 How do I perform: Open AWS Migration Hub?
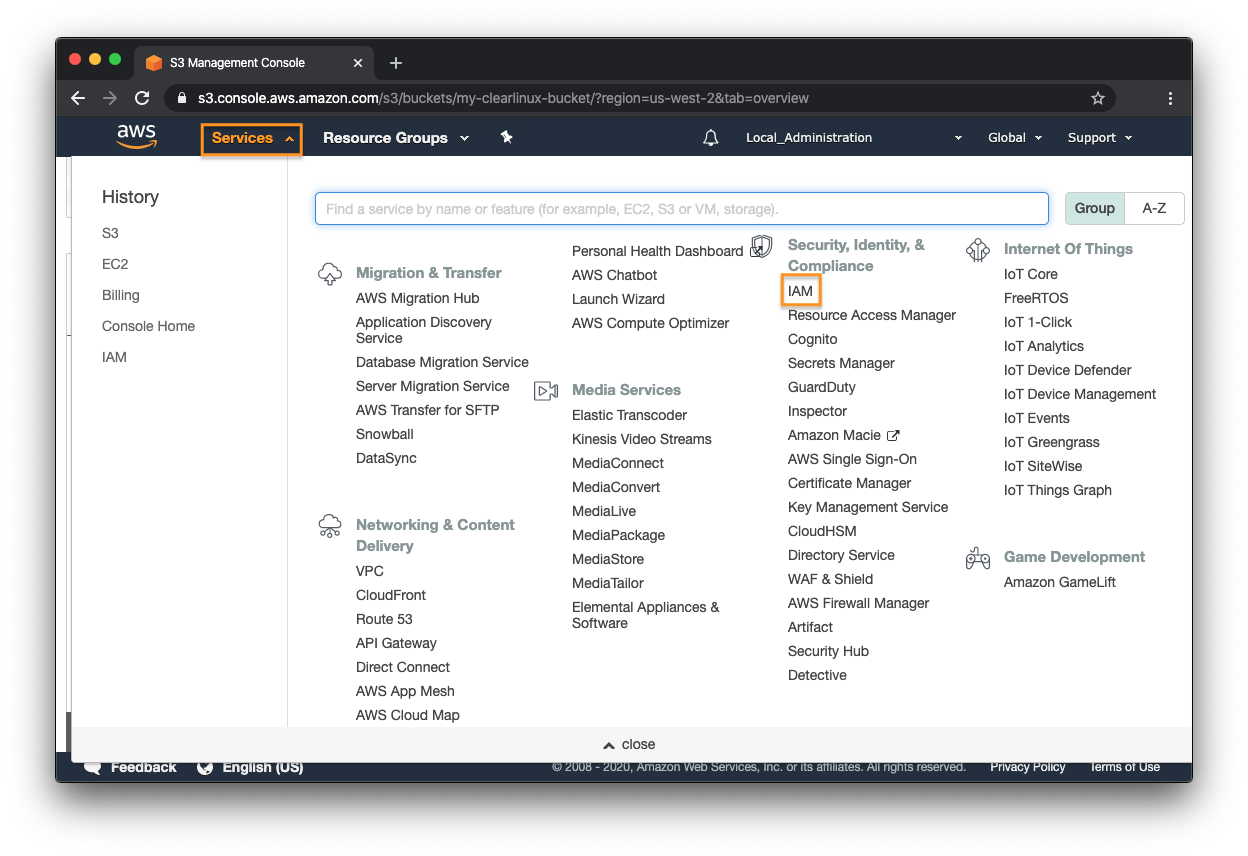(x=417, y=298)
